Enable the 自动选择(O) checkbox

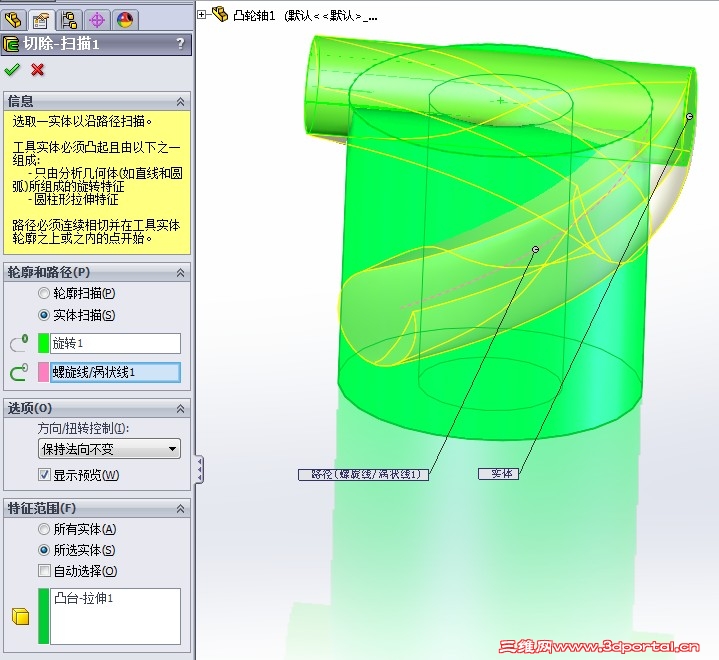pyautogui.click(x=44, y=571)
